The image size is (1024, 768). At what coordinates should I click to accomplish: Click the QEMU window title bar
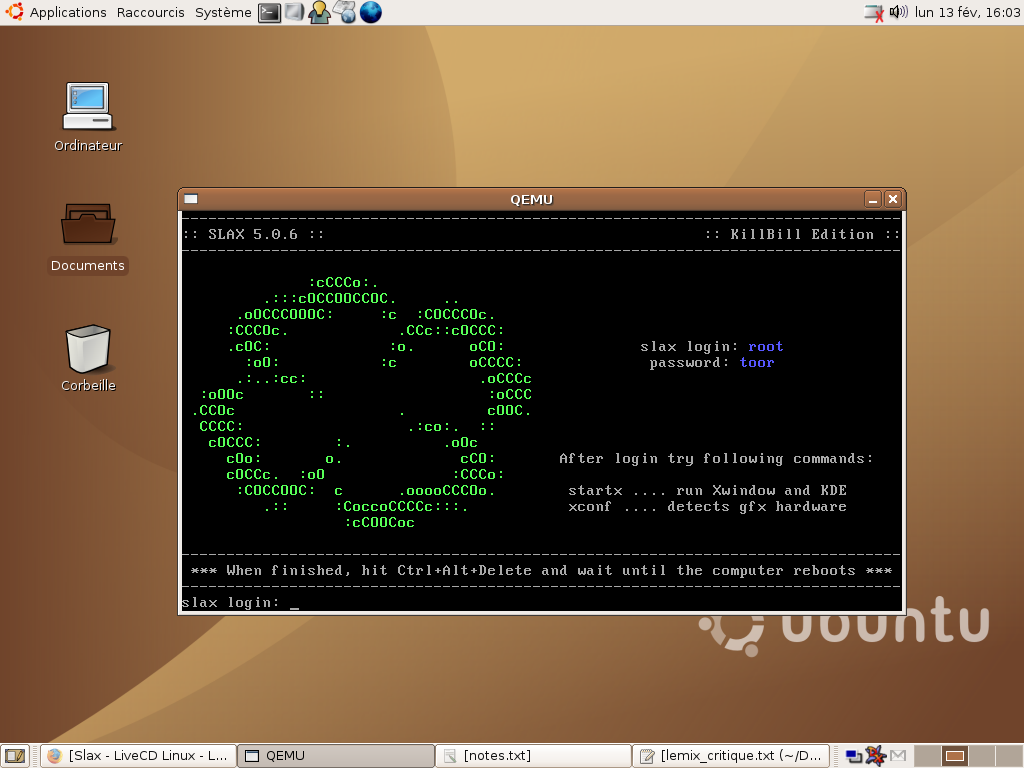532,199
